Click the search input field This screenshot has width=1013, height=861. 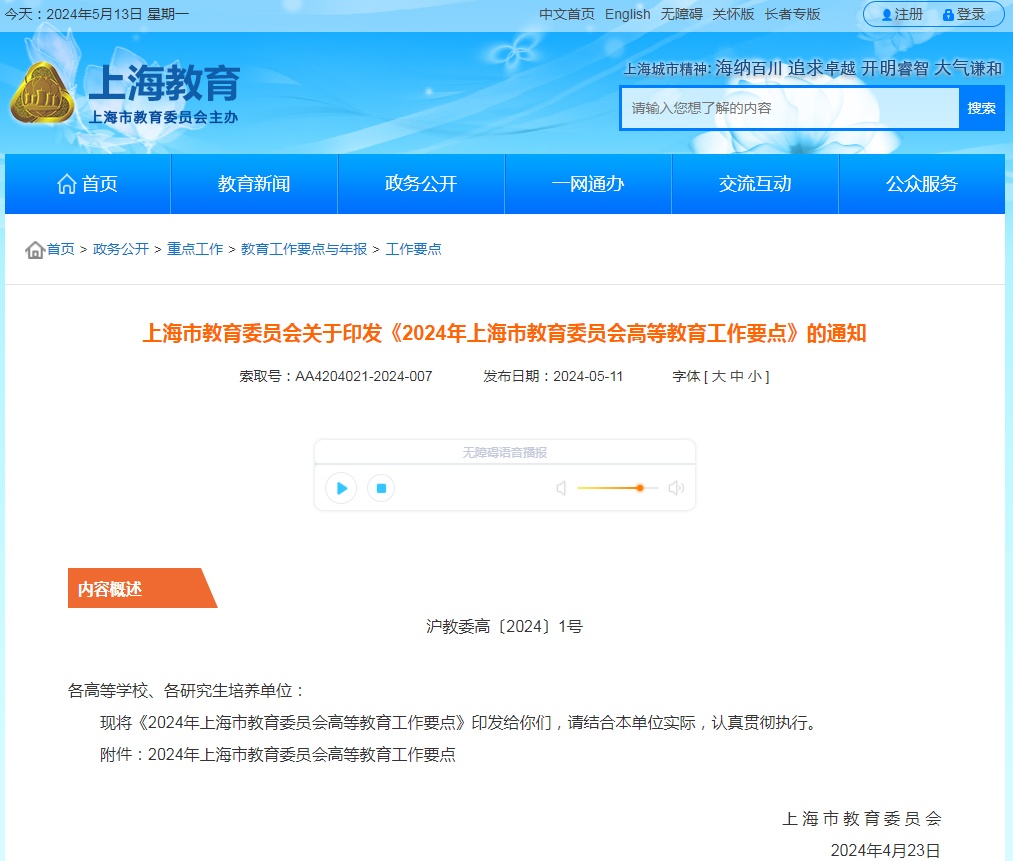790,109
